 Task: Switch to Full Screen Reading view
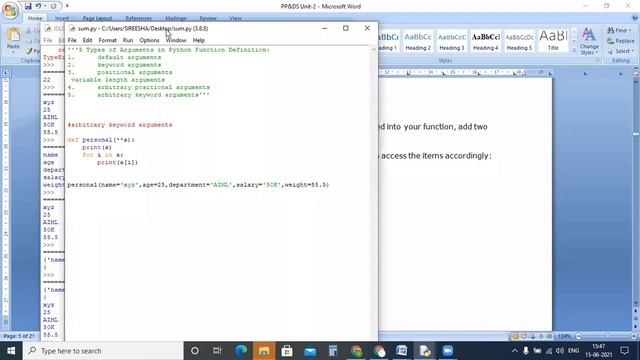(x=524, y=336)
